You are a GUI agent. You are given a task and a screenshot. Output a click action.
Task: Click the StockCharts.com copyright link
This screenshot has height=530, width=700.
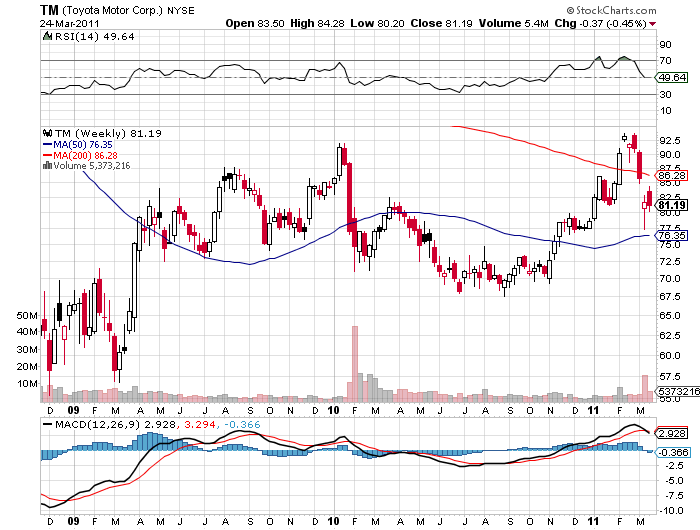(612, 10)
